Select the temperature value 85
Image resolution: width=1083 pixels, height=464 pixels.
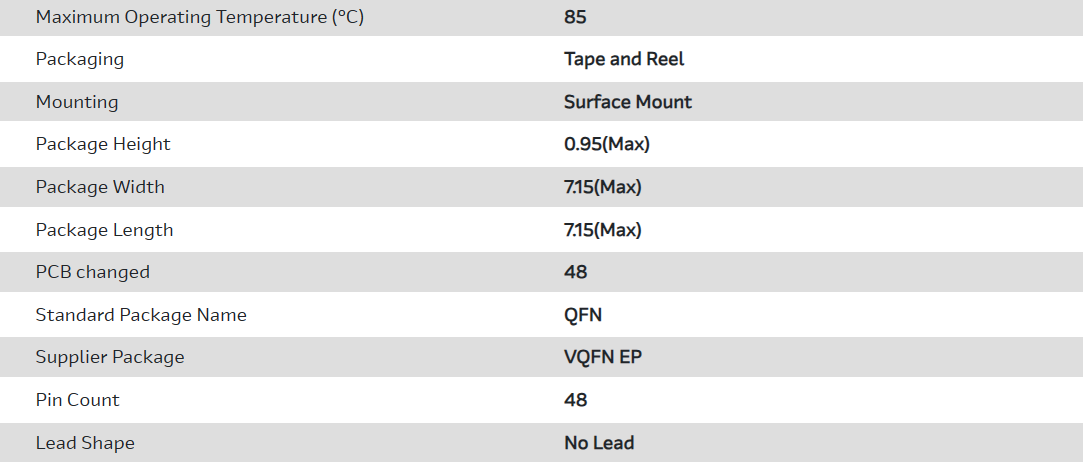[575, 17]
